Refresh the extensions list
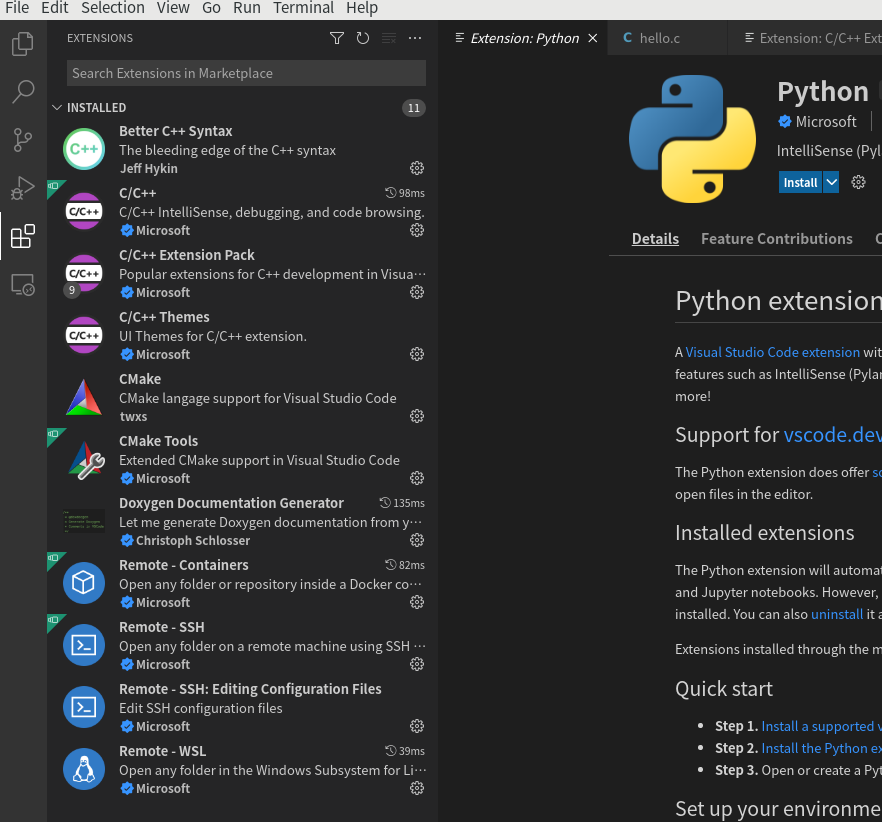 (x=363, y=38)
